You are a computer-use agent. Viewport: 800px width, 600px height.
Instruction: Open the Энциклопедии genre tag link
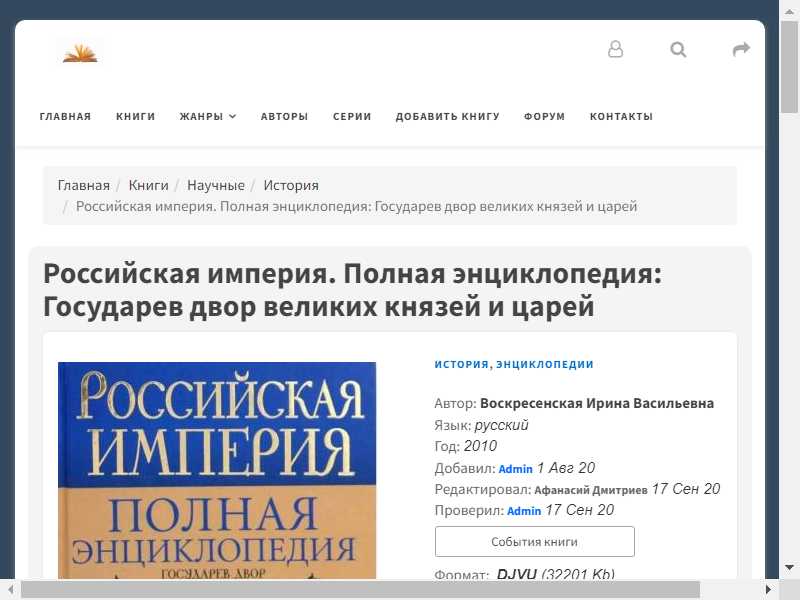point(545,364)
